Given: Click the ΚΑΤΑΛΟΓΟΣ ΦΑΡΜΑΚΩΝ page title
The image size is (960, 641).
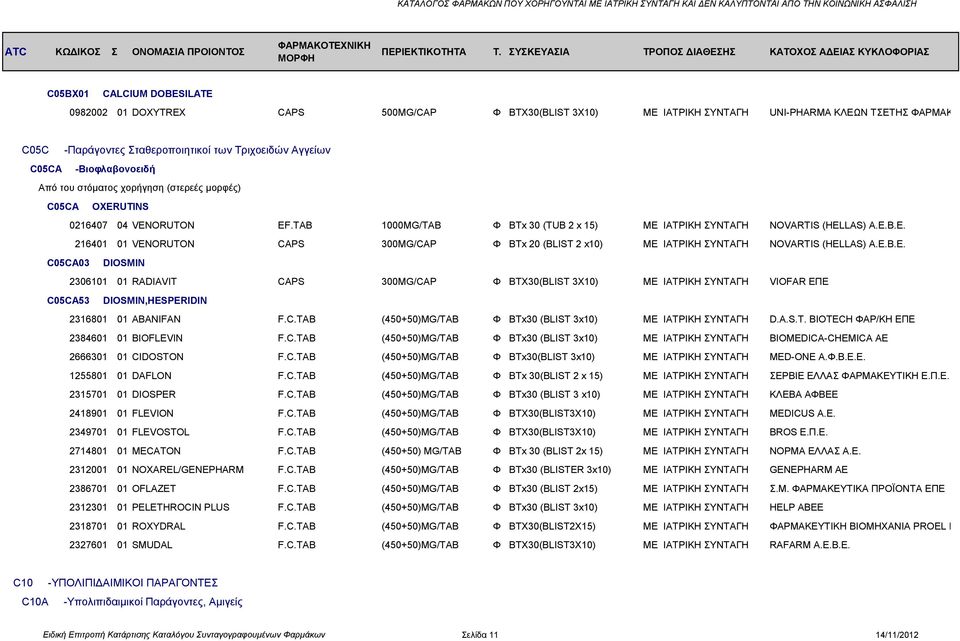Looking at the screenshot, I should pos(657,4).
